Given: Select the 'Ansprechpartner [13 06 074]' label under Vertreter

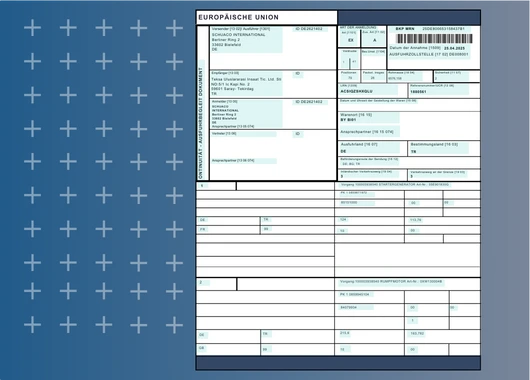Looking at the screenshot, I should pos(233,161).
